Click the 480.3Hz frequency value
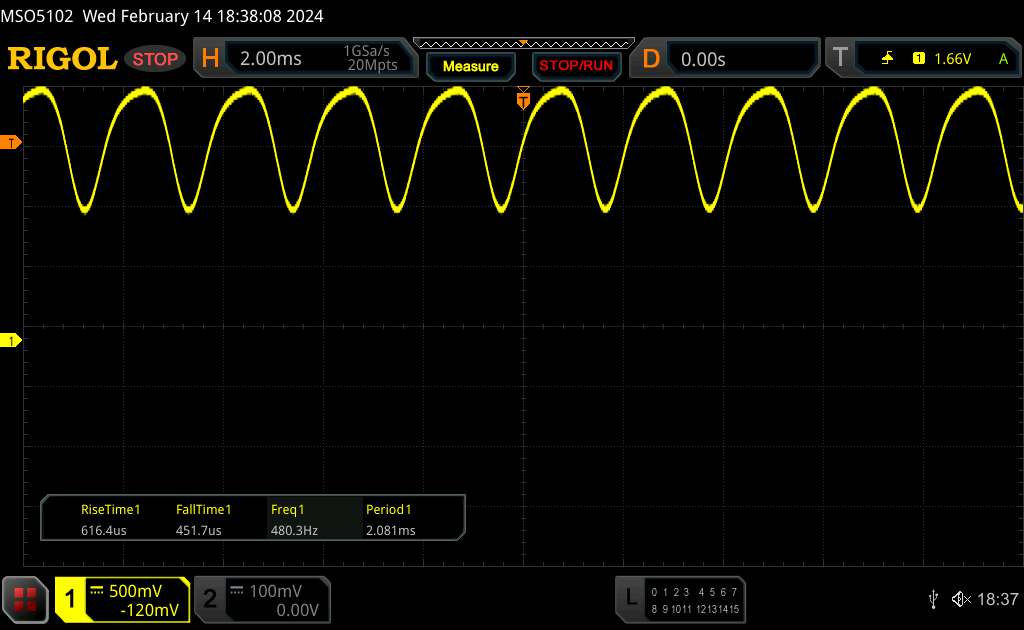Screen dimensions: 1024x630 [x=294, y=531]
